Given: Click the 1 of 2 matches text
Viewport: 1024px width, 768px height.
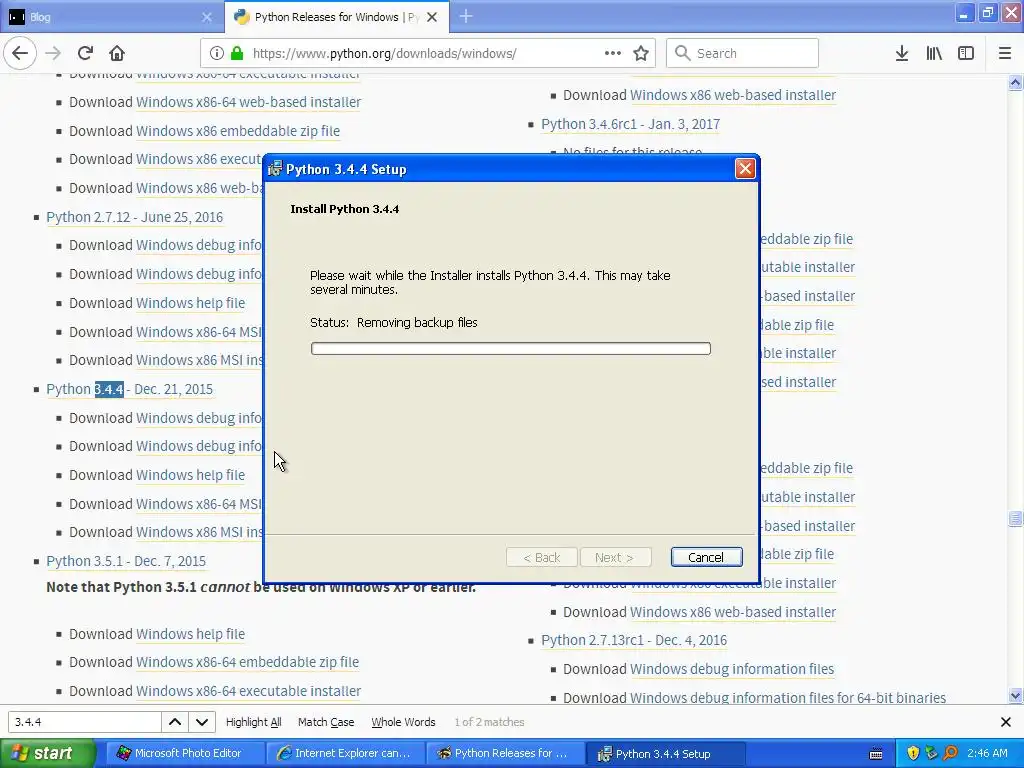Looking at the screenshot, I should (489, 722).
